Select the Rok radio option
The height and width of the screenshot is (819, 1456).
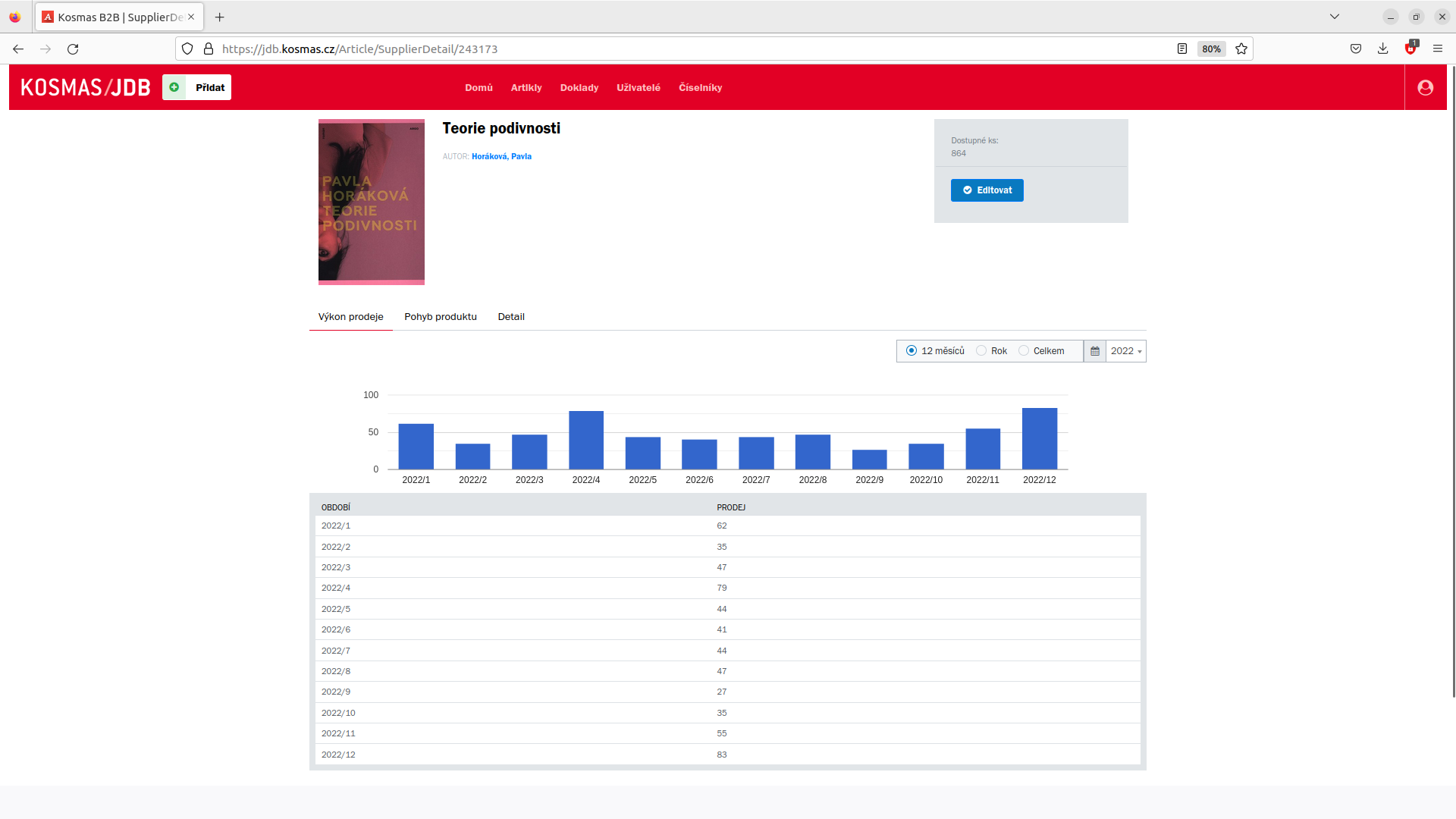(981, 351)
